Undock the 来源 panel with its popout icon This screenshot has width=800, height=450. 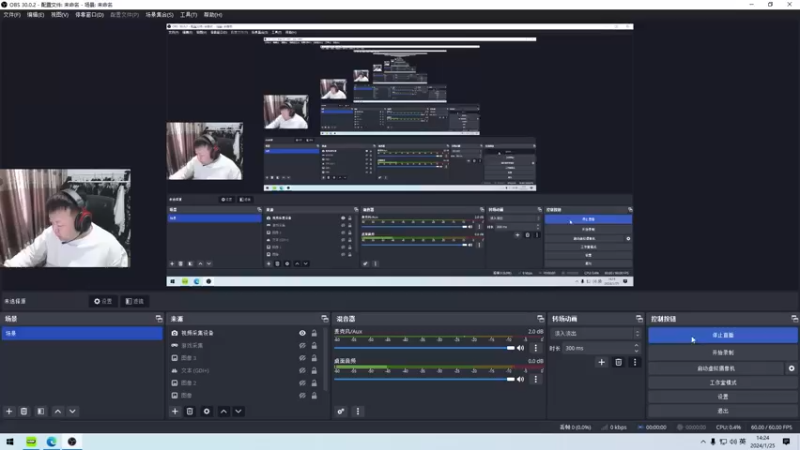coord(324,318)
